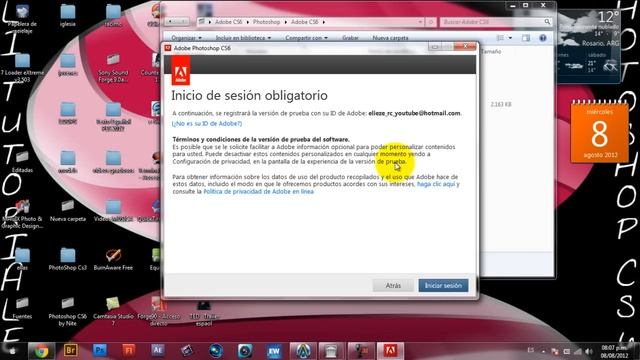Click 'Nueva carpeta' in Explorer toolbar
Screen dimensions: 640x360
click(390, 38)
